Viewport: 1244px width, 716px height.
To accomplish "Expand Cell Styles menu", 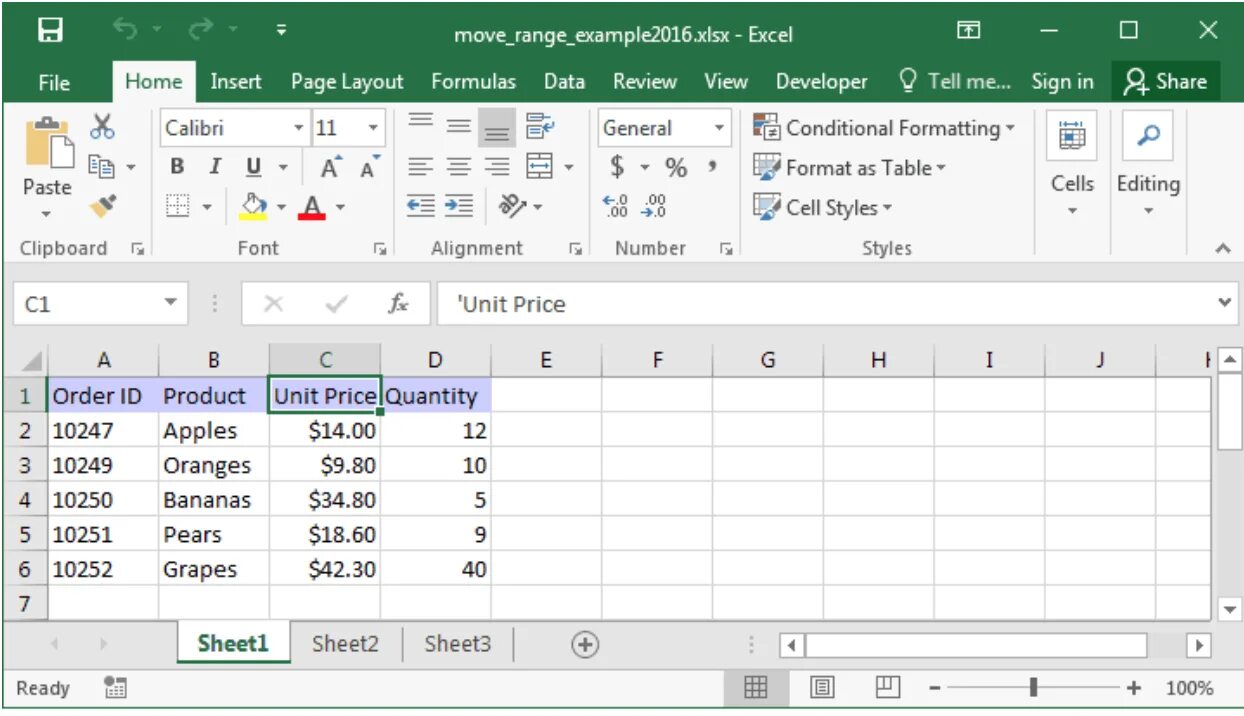I will 823,208.
